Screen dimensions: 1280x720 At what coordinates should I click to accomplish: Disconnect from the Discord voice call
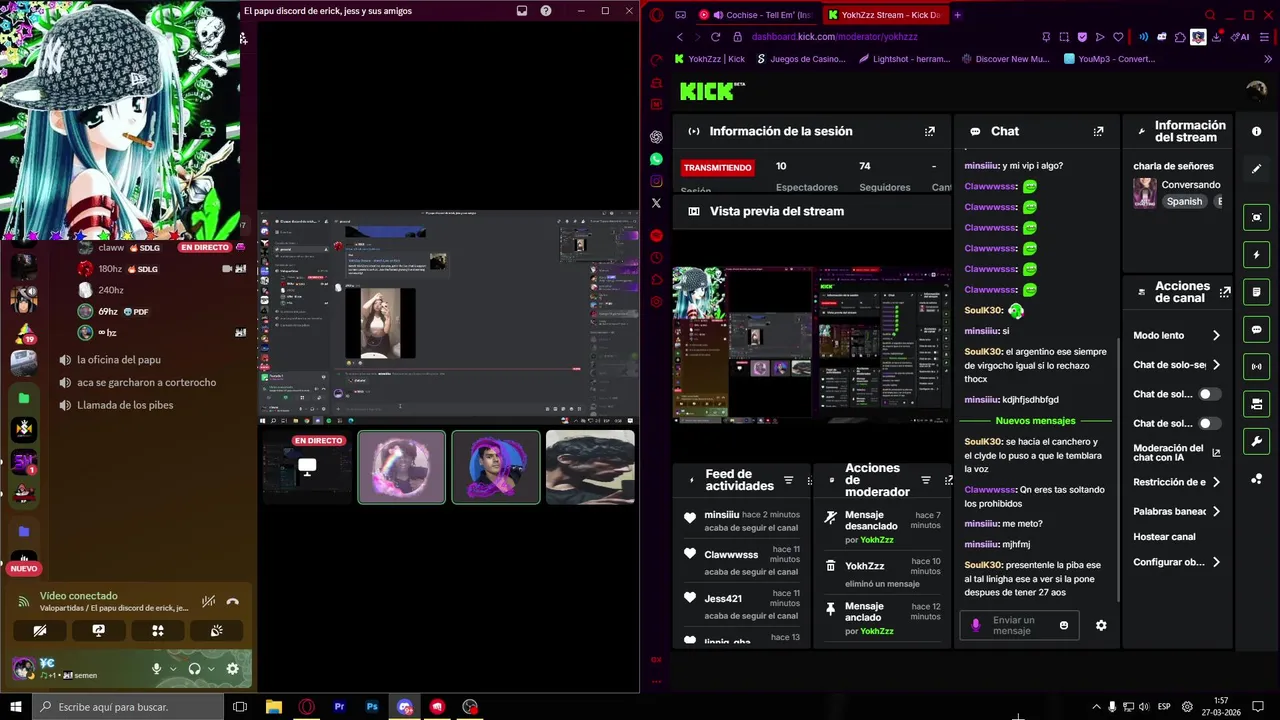coord(232,602)
